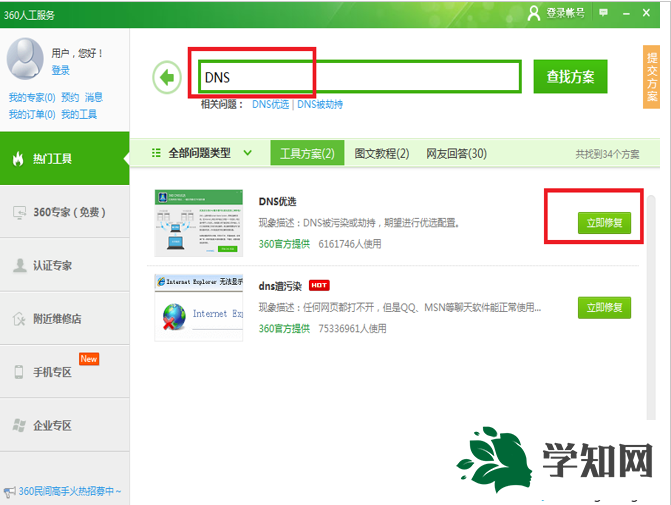Open 我的订单(0) link

[x=32, y=114]
